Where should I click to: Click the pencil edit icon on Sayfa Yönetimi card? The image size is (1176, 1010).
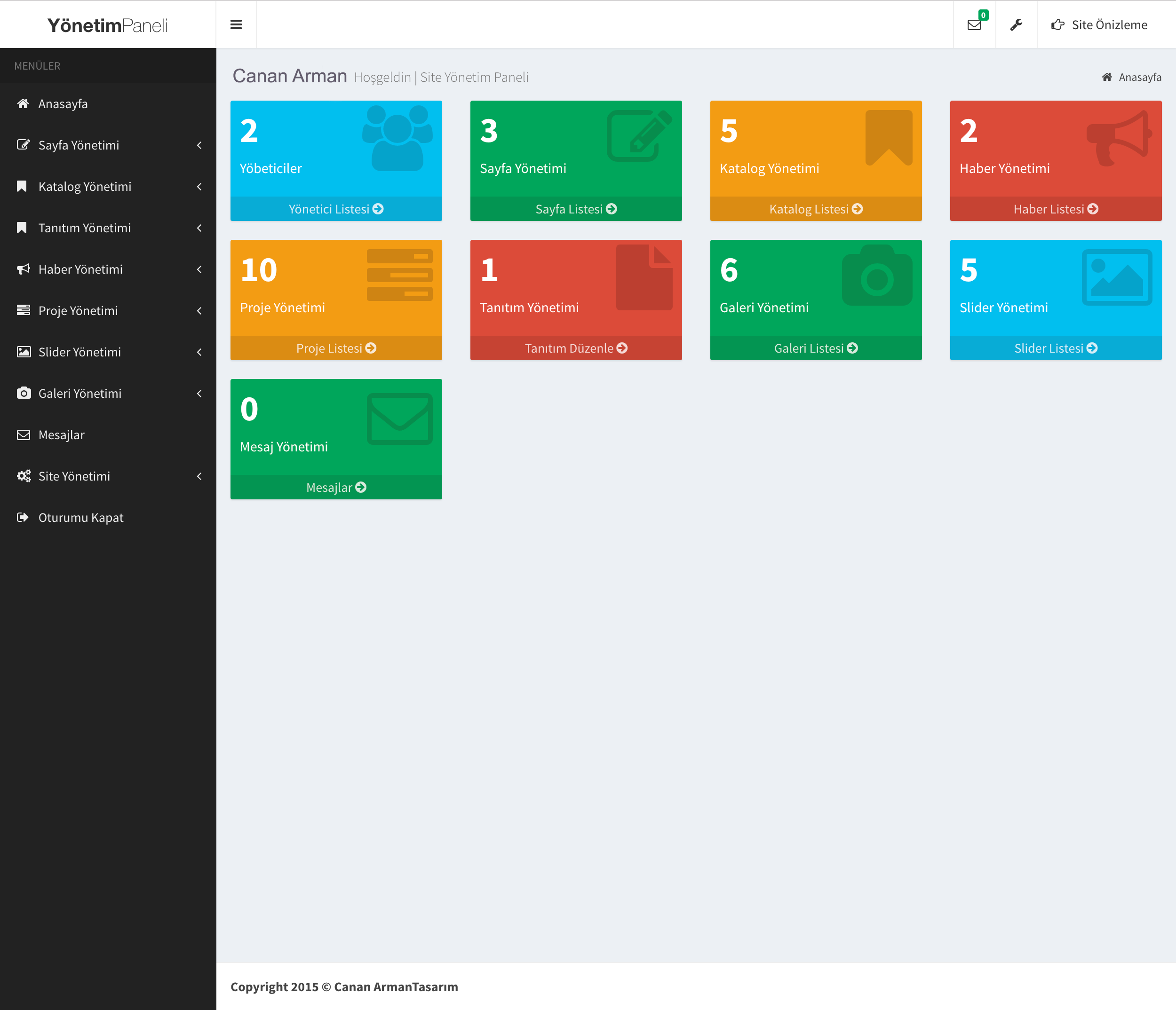[x=639, y=135]
